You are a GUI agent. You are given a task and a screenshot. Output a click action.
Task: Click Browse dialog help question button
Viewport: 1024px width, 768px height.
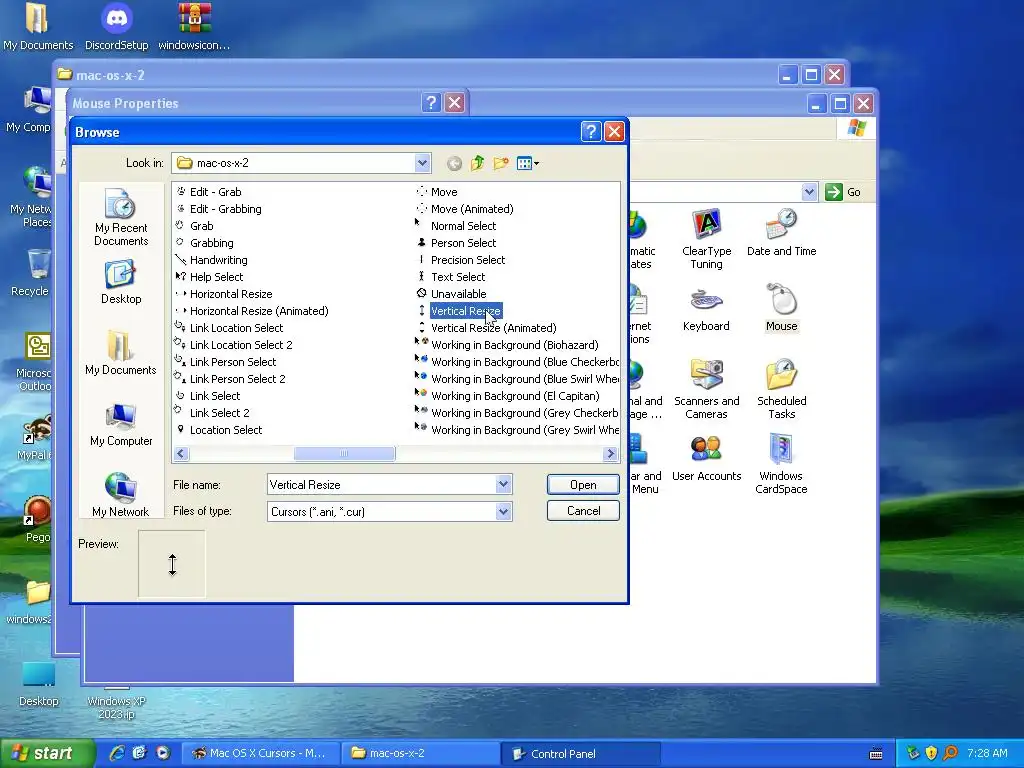(590, 132)
